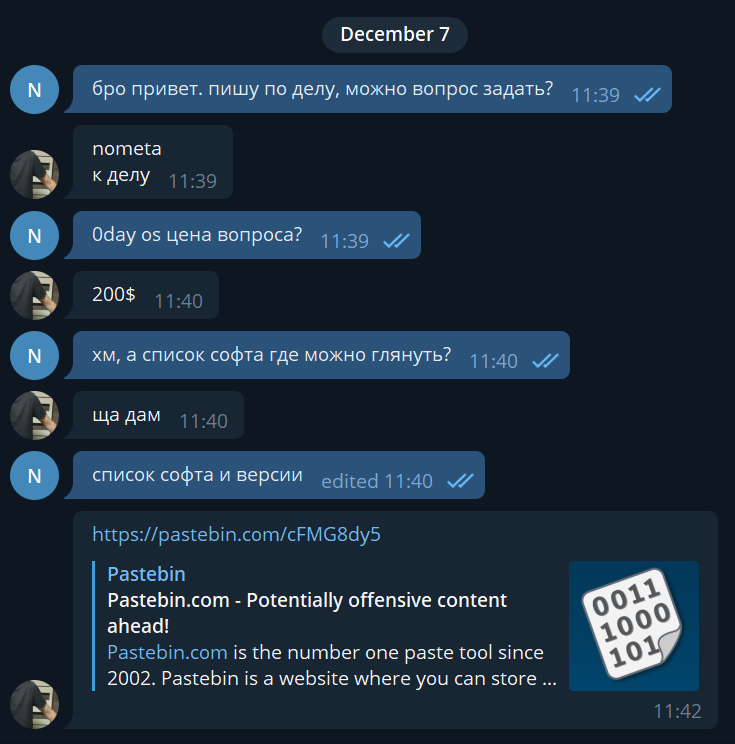Viewport: 735px width, 744px height.
Task: Select the nometa к делу message bubble
Action: click(152, 162)
